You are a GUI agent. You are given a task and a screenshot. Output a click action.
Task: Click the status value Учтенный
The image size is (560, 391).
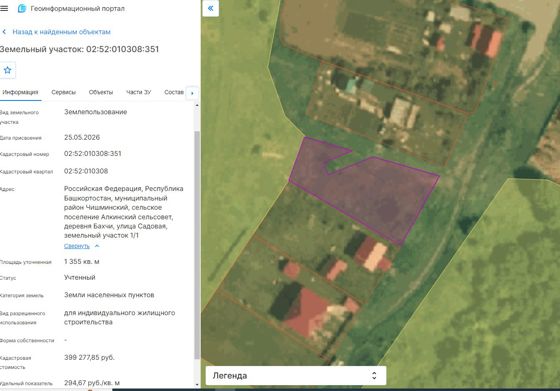pyautogui.click(x=80, y=277)
